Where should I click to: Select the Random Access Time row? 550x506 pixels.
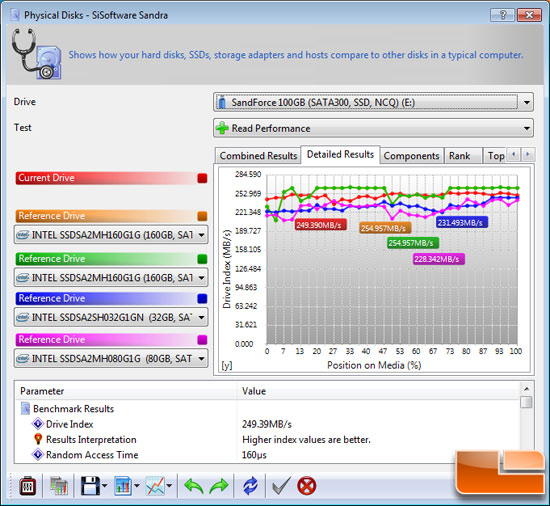tap(268, 455)
